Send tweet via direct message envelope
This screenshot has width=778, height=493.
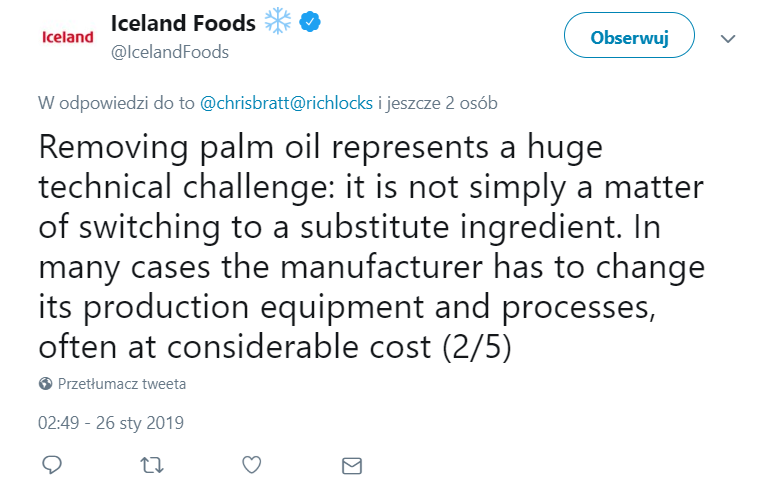351,465
